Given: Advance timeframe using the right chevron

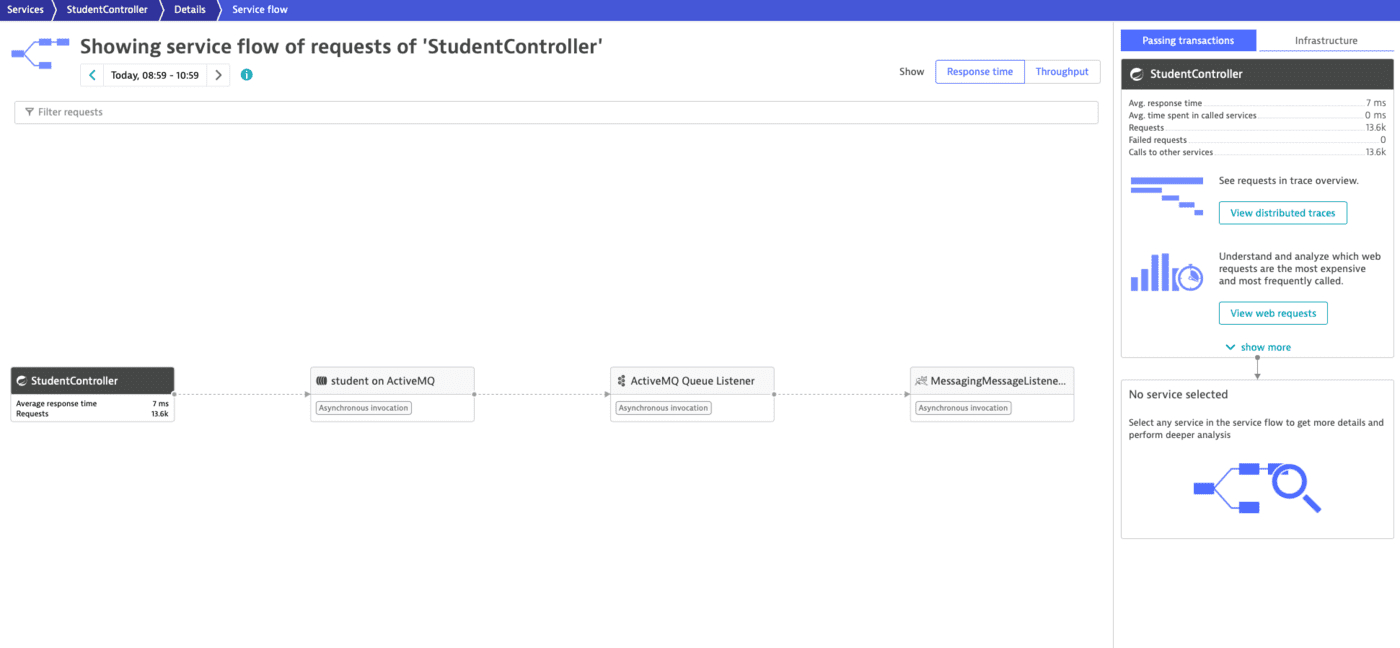Looking at the screenshot, I should [220, 74].
